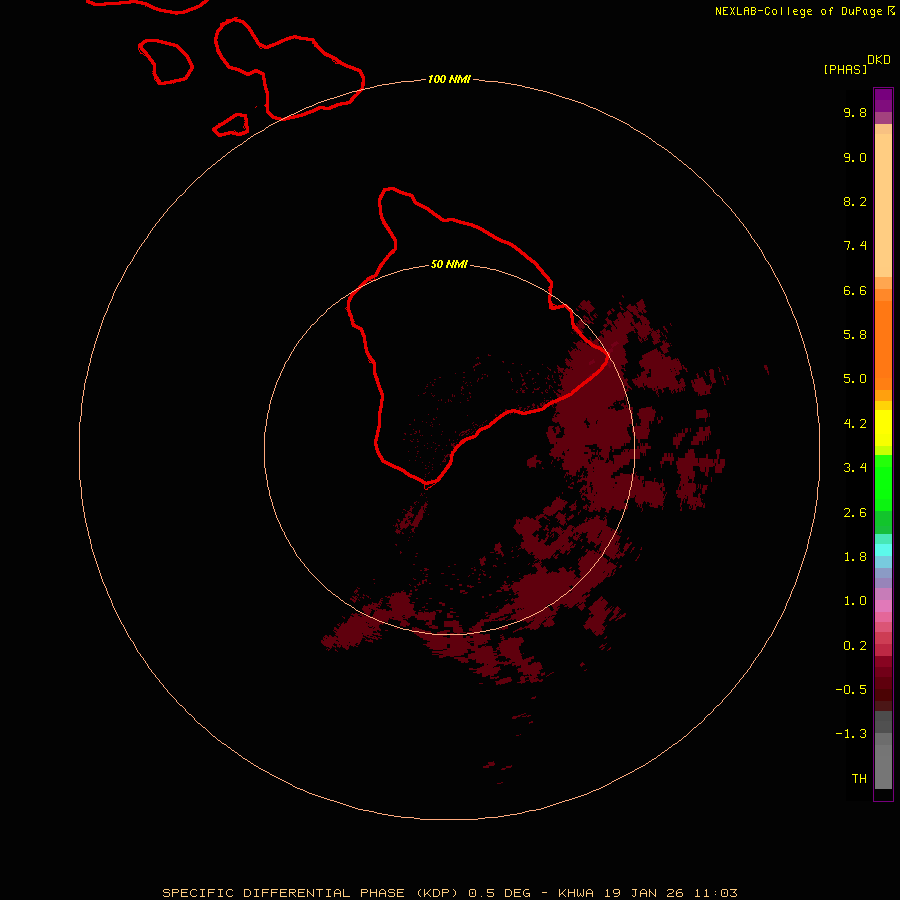Click the 9.8 value on the color scale
Screen dimensions: 900x900
[x=855, y=112]
